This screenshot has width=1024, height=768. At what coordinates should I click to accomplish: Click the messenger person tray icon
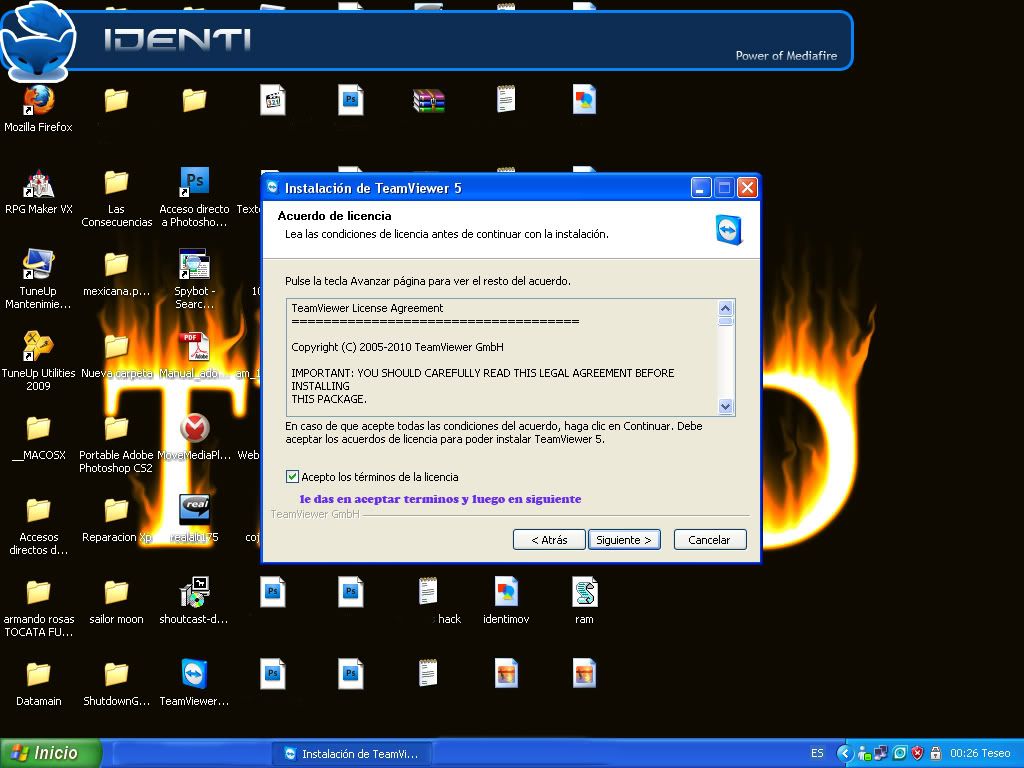pyautogui.click(x=864, y=753)
